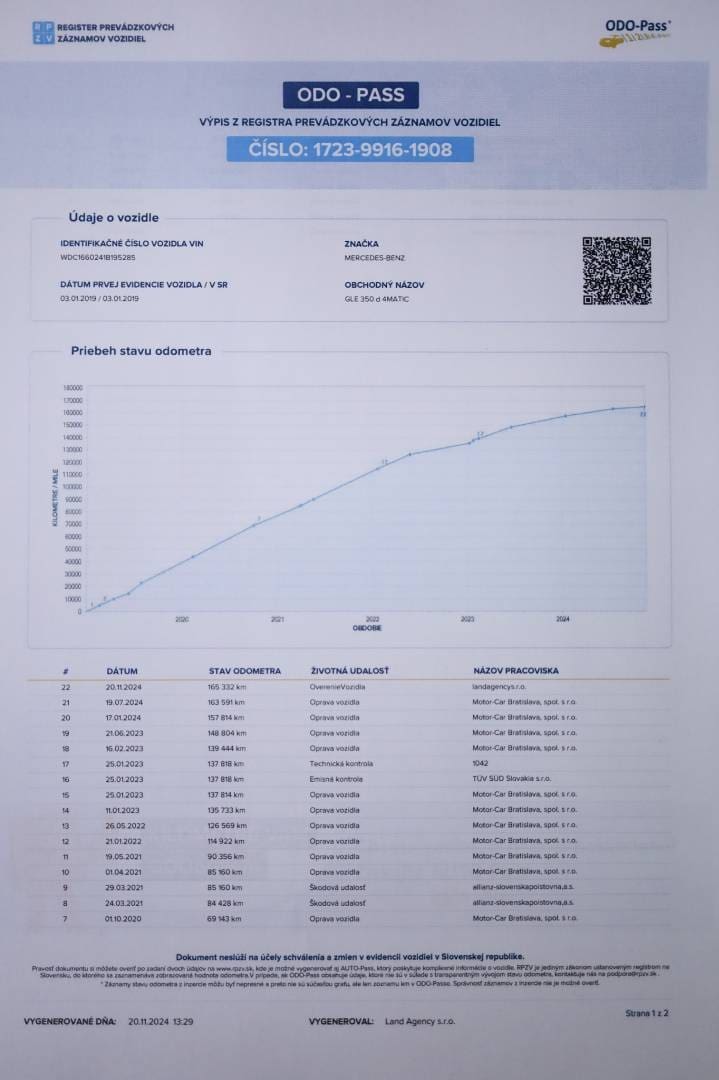Select OverenieVozidla event in row 22
The image size is (719, 1080).
coord(337,687)
